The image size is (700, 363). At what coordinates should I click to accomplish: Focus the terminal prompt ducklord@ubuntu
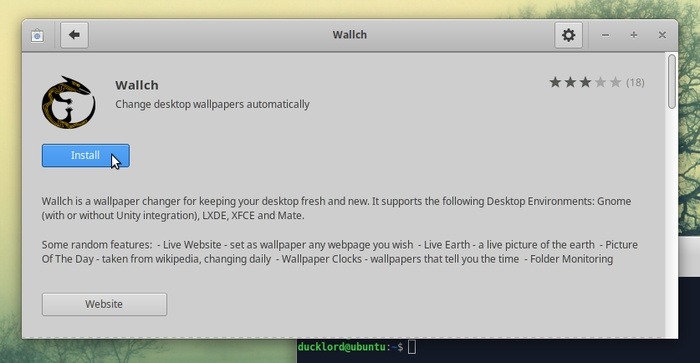click(350, 347)
